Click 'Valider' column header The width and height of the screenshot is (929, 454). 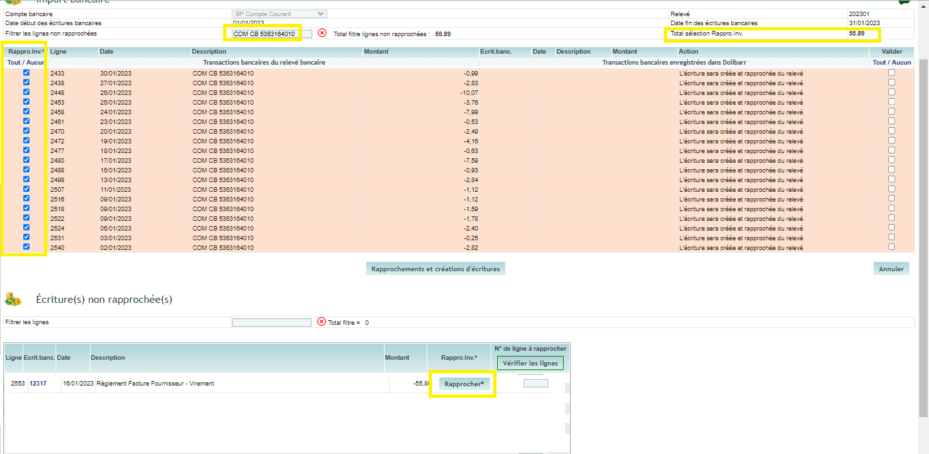pos(892,52)
